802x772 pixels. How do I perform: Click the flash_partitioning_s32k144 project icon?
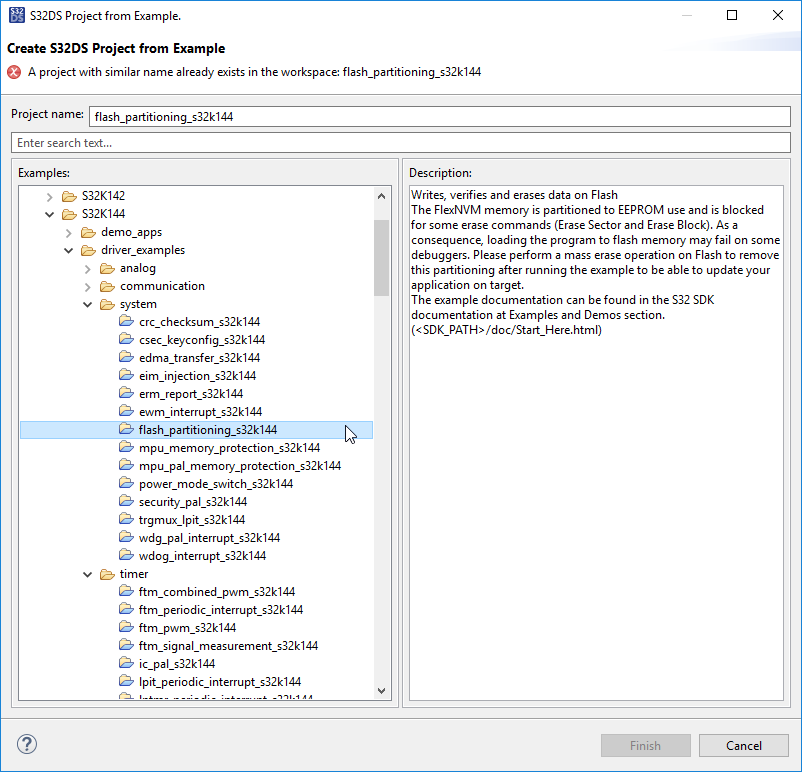coord(126,429)
